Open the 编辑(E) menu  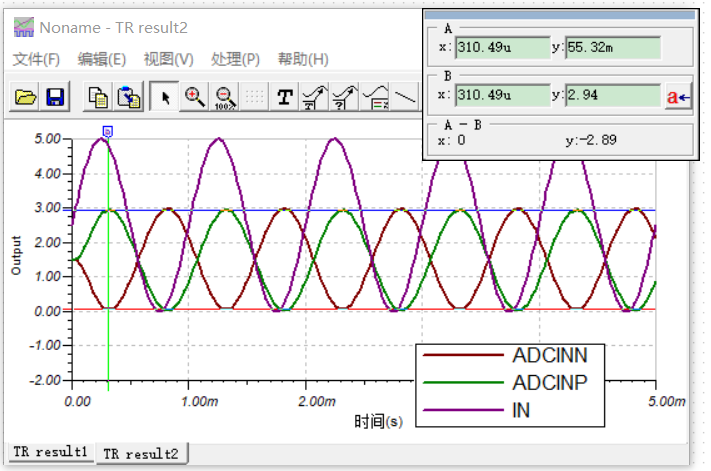[102, 59]
